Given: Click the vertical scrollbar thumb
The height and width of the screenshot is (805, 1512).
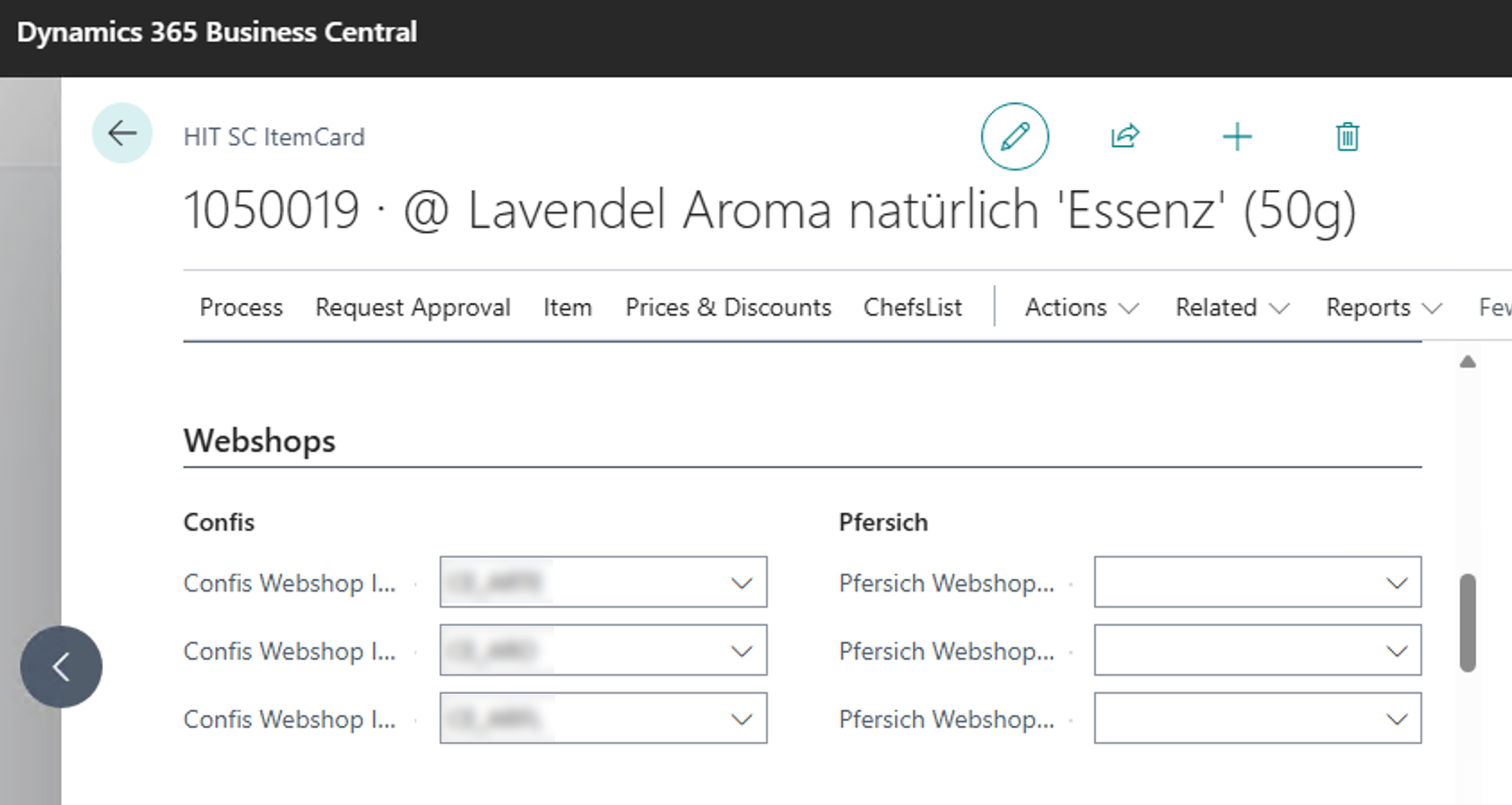Looking at the screenshot, I should click(1467, 622).
